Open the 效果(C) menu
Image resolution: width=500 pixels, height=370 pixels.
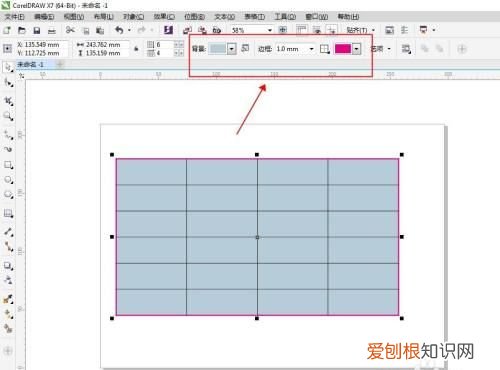[x=164, y=16]
